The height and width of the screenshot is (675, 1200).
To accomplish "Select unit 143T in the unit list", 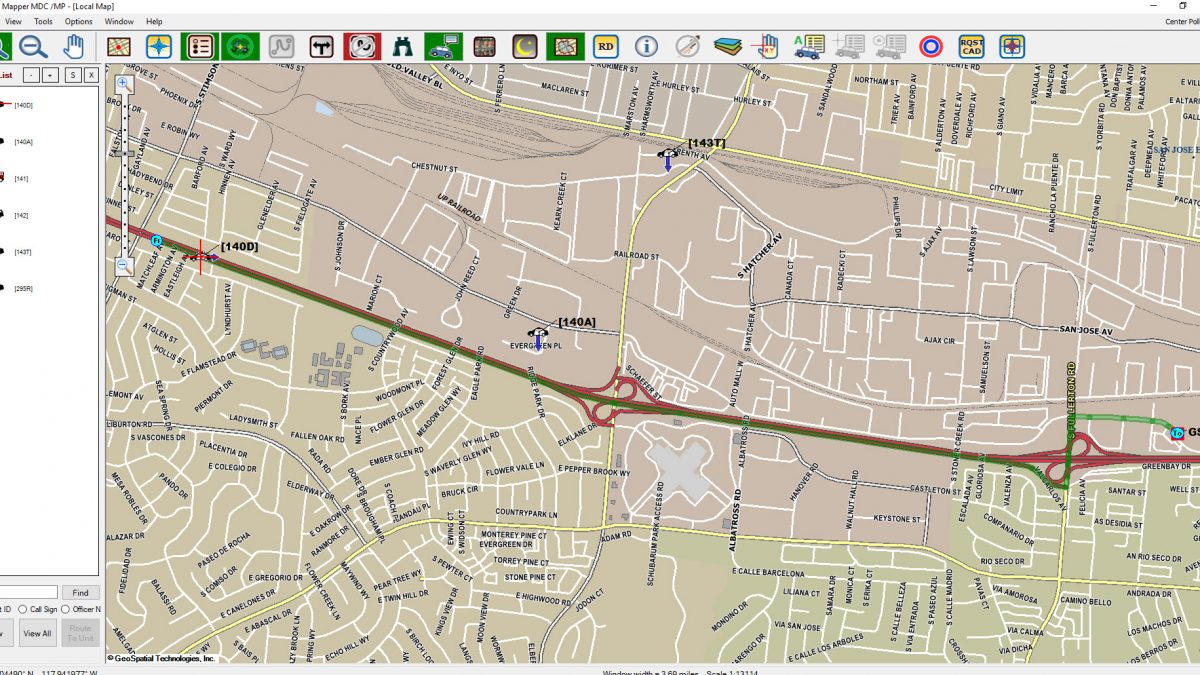I will coord(22,252).
